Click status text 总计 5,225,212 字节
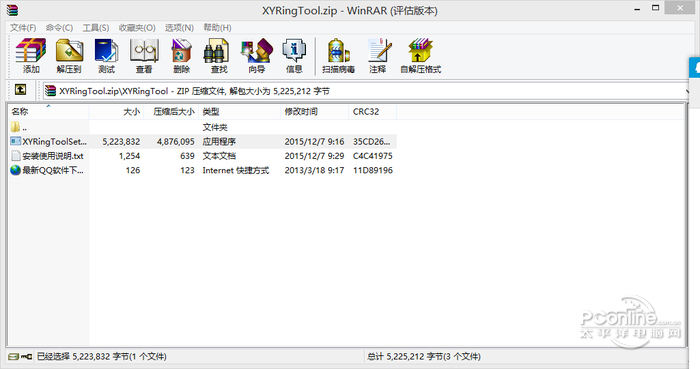The height and width of the screenshot is (369, 700). coord(424,357)
